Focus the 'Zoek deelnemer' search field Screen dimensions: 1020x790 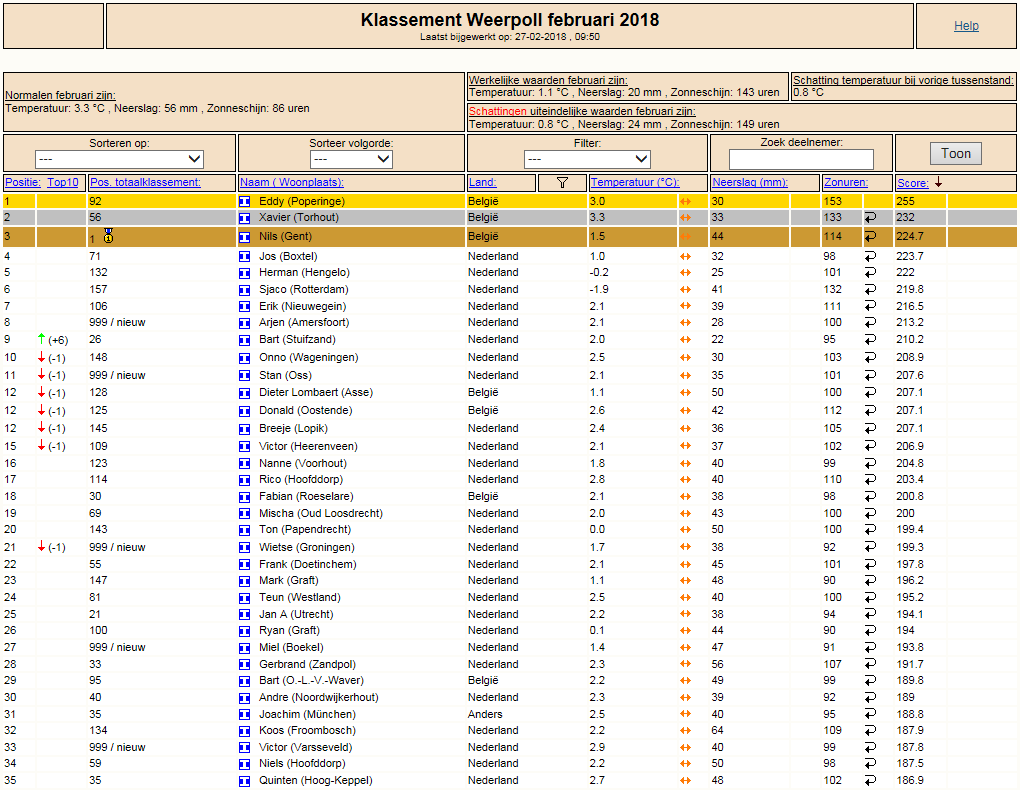[x=801, y=159]
